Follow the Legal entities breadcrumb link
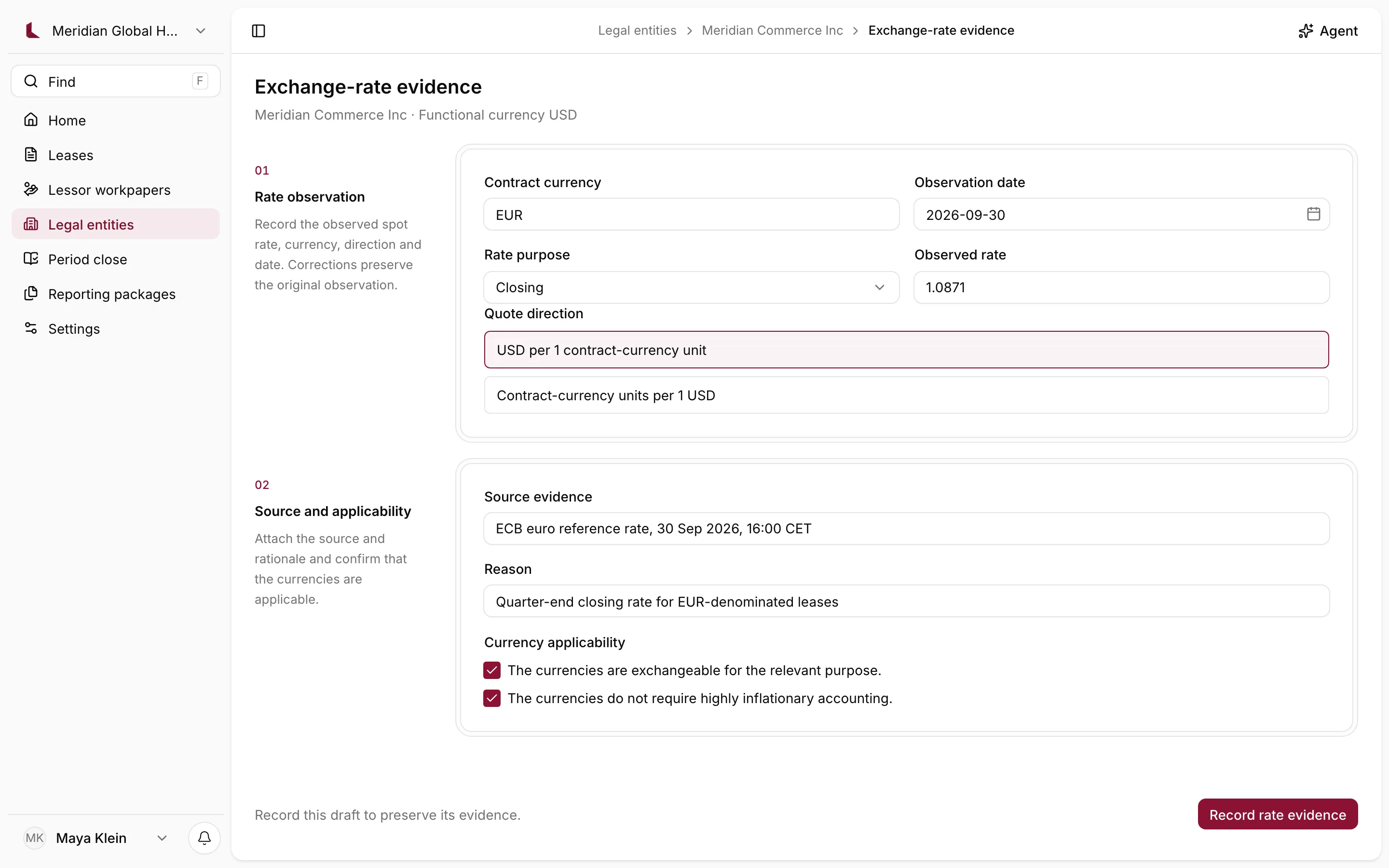Screen dimensions: 1389x868 coord(637,30)
